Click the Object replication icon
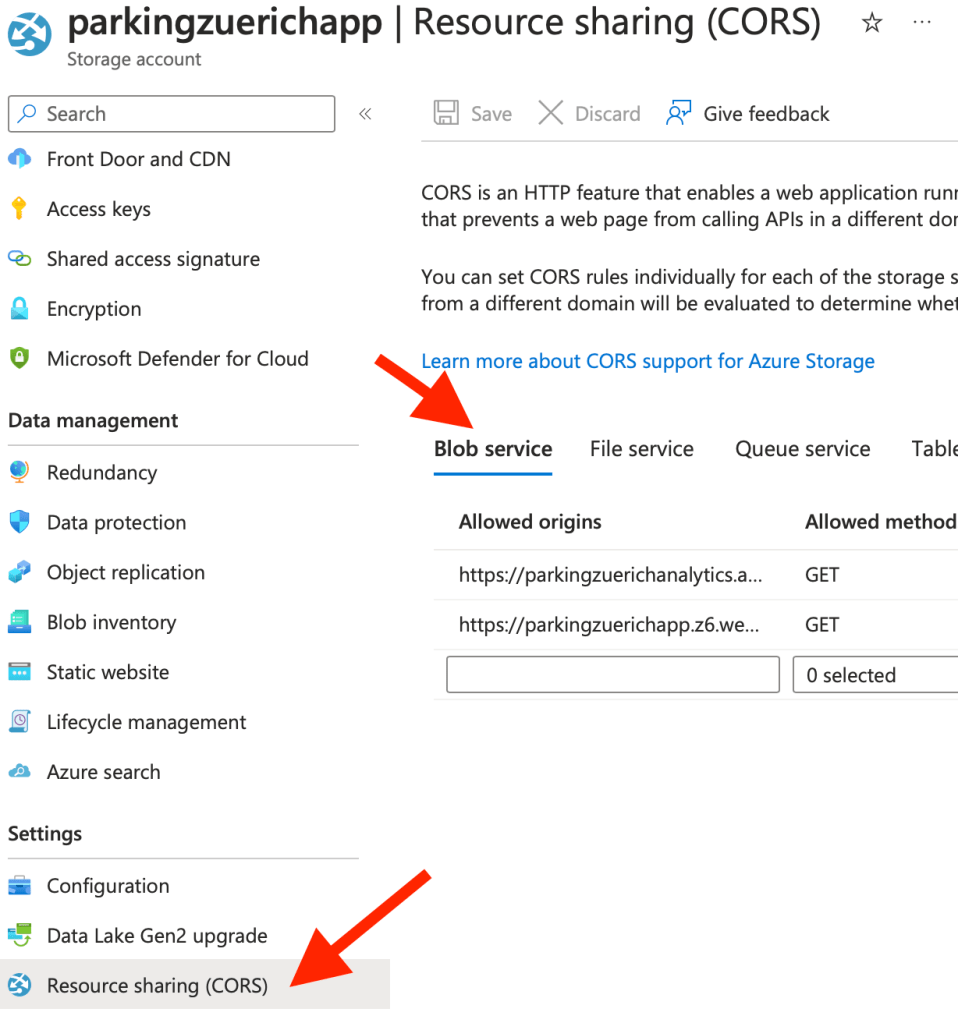 pyautogui.click(x=19, y=572)
